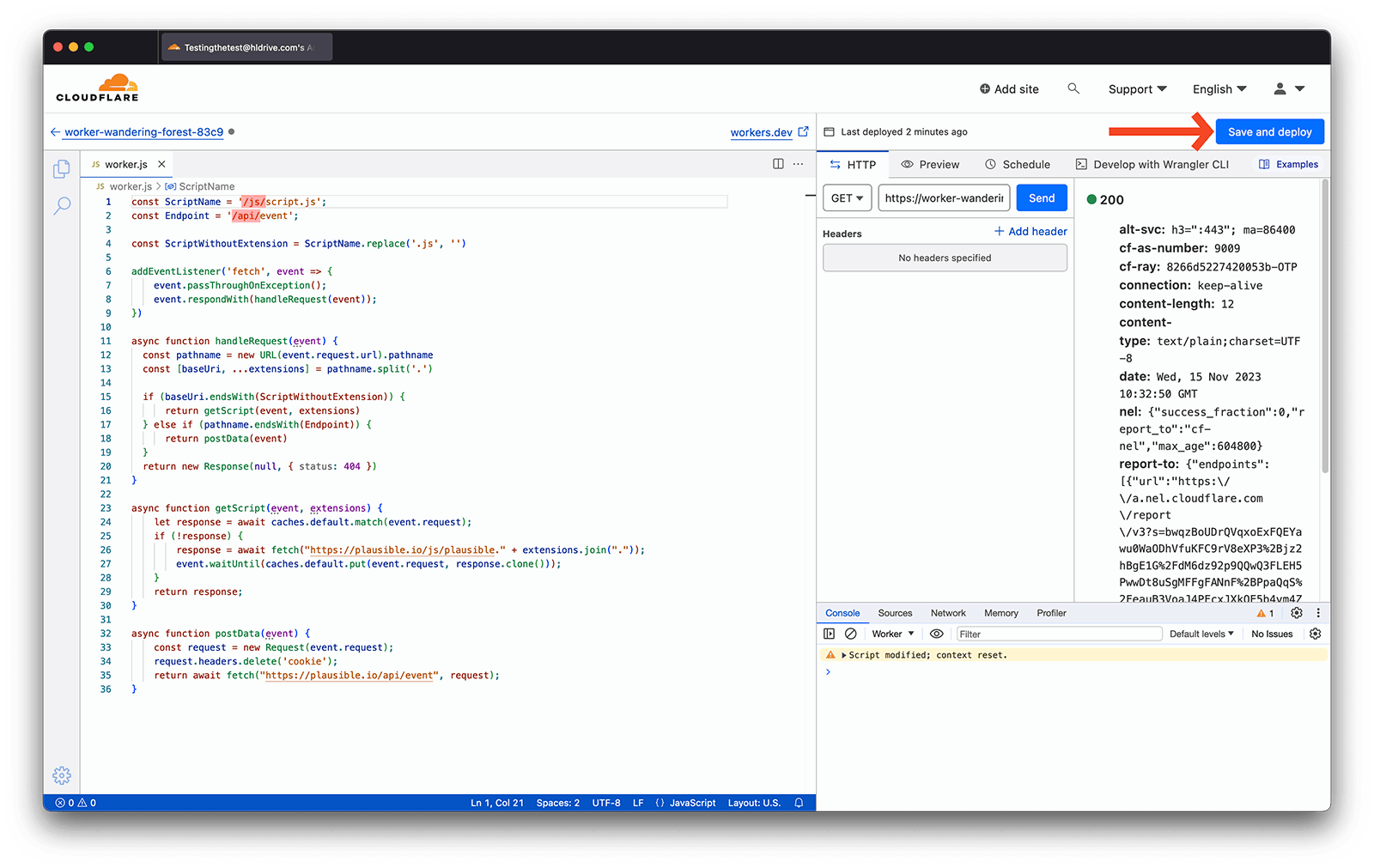Click the Send button
This screenshot has width=1374, height=868.
coord(1042,198)
